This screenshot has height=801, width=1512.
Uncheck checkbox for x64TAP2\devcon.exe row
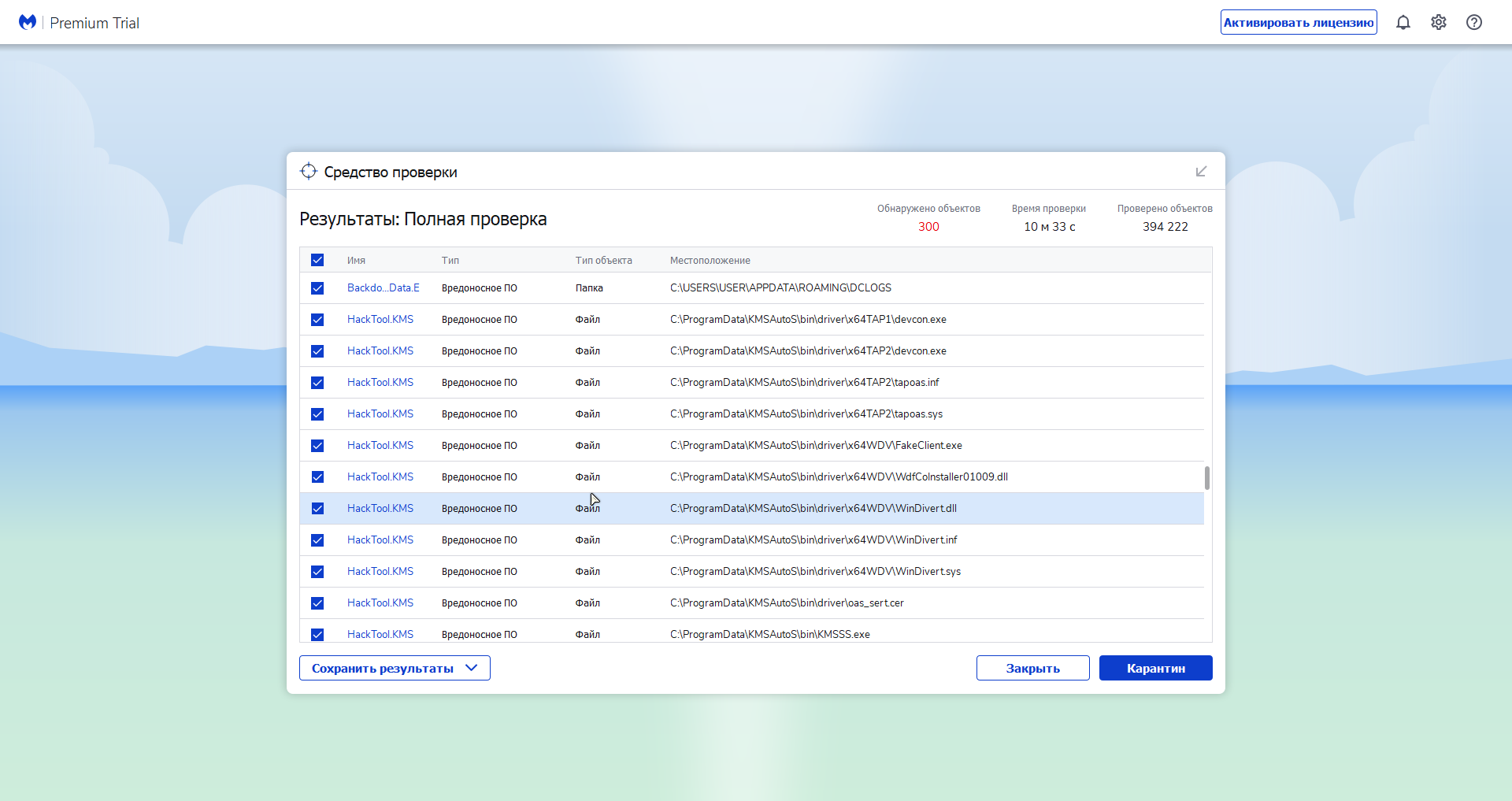pos(317,351)
